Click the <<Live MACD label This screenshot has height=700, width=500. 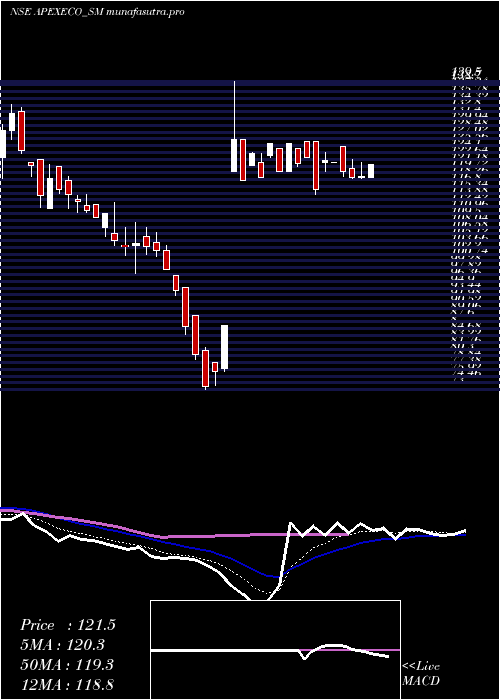coord(421,673)
